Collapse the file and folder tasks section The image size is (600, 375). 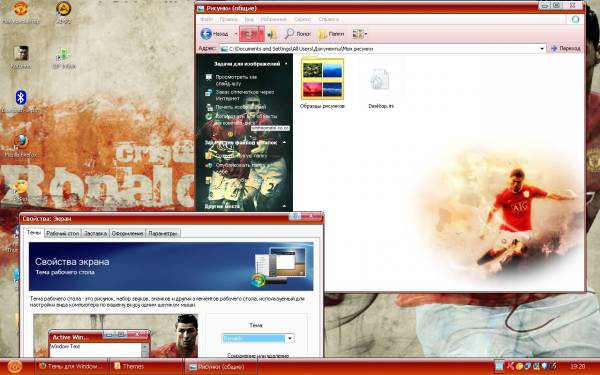(285, 142)
